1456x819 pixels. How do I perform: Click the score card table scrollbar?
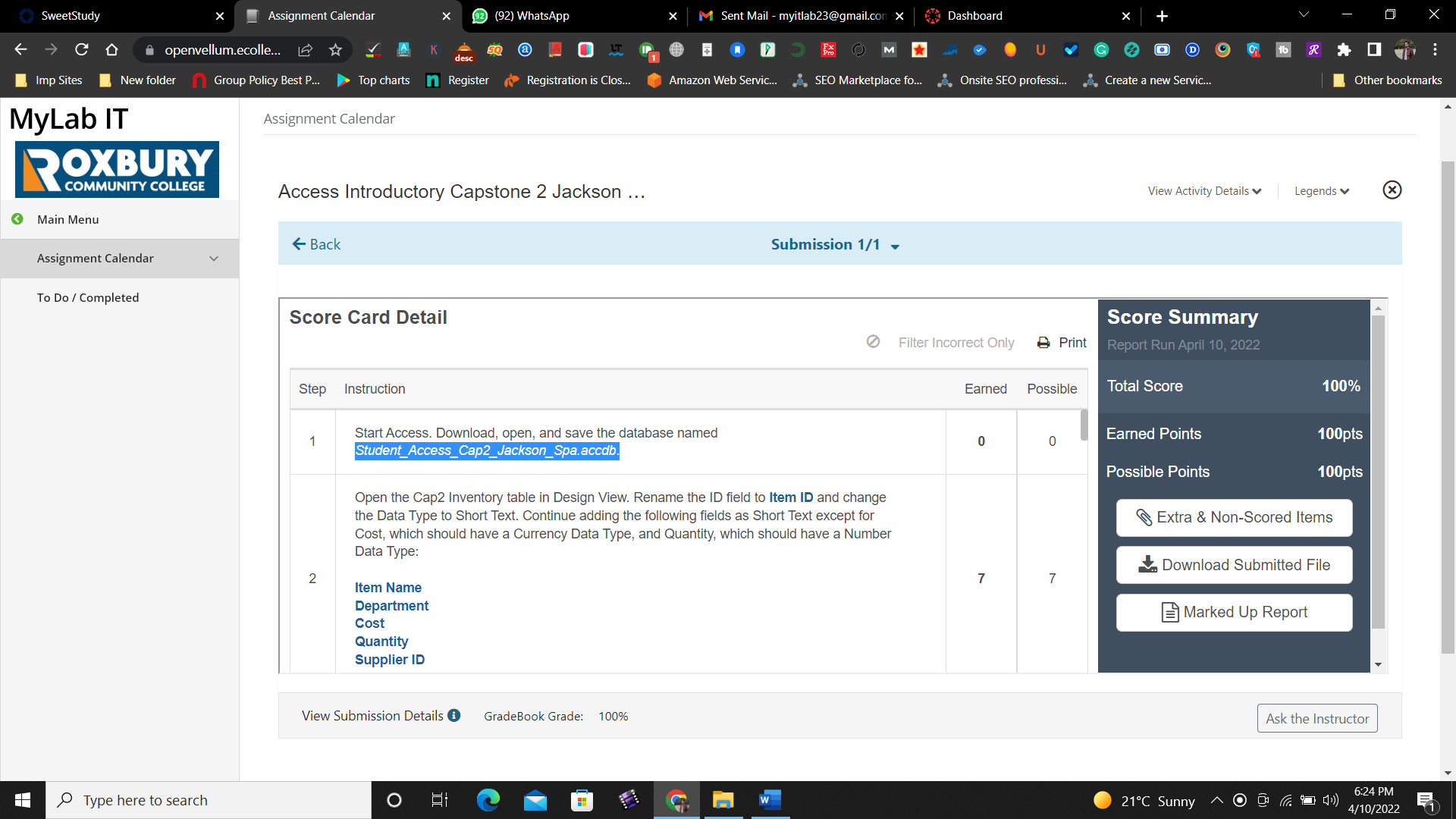[x=1084, y=425]
